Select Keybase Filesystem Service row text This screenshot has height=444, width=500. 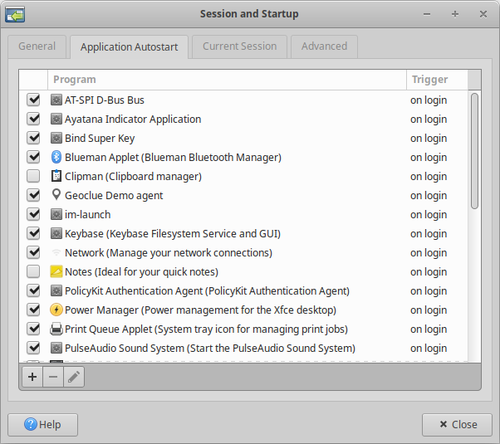coord(173,234)
